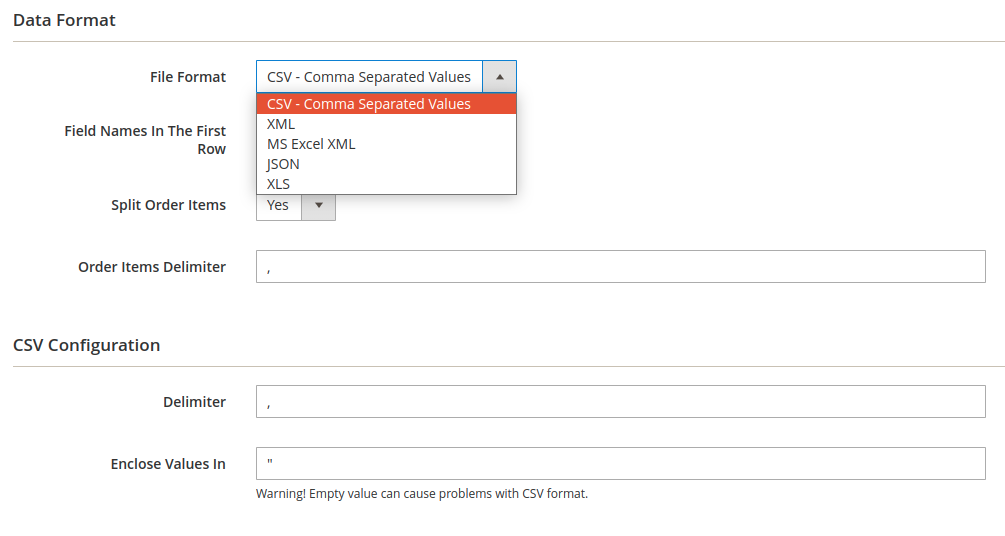Click into the CSV Delimiter input field
This screenshot has width=1005, height=536.
click(x=620, y=401)
